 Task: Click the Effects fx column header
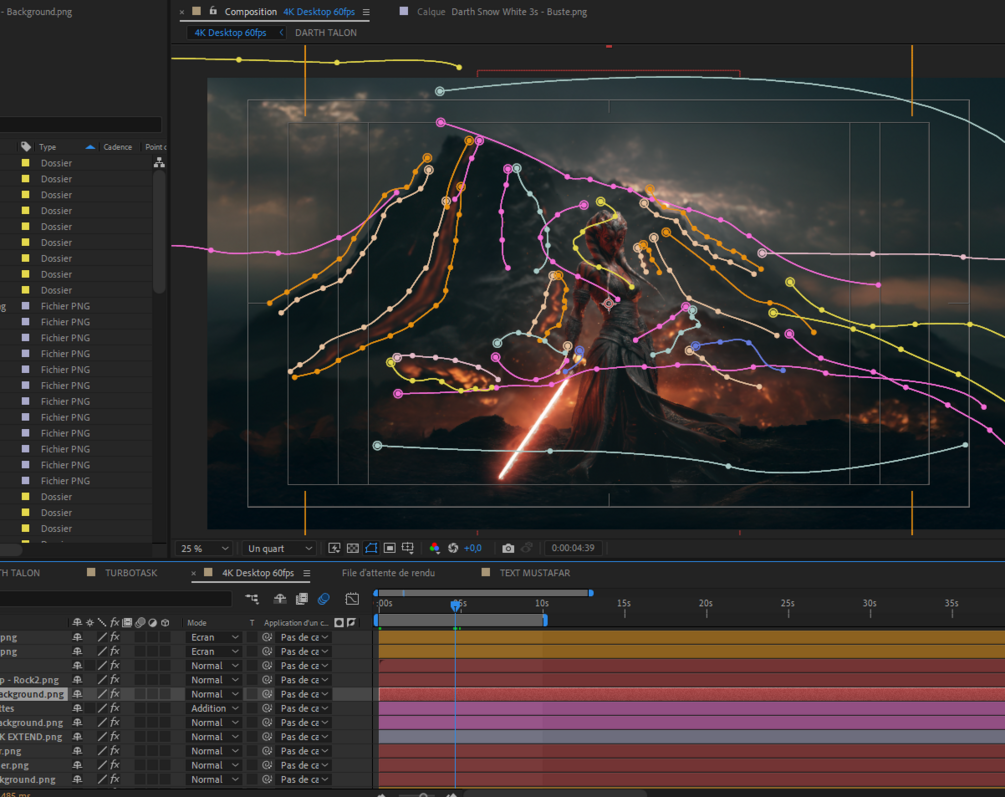115,623
